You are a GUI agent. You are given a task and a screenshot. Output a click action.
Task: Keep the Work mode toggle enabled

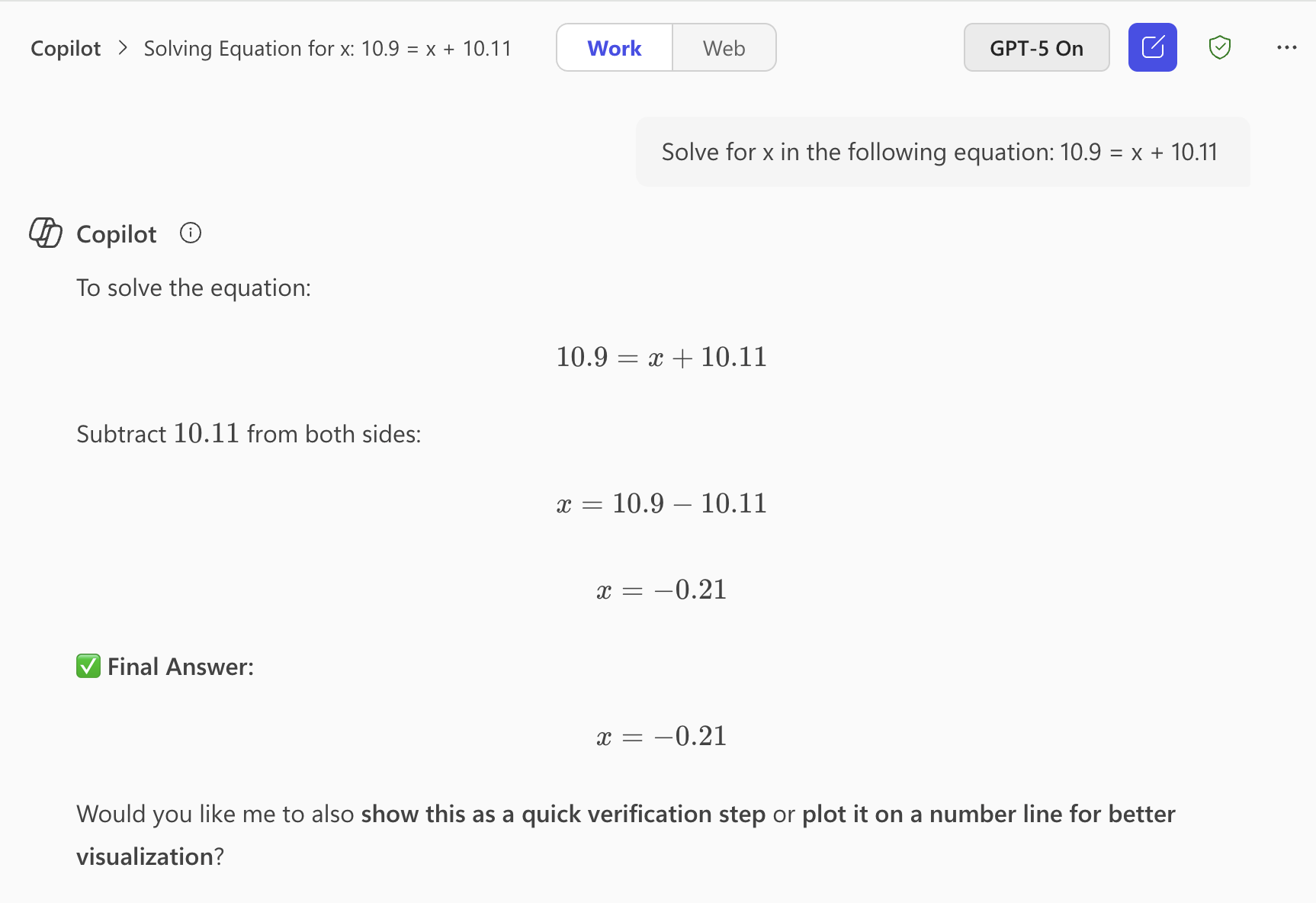pos(614,47)
